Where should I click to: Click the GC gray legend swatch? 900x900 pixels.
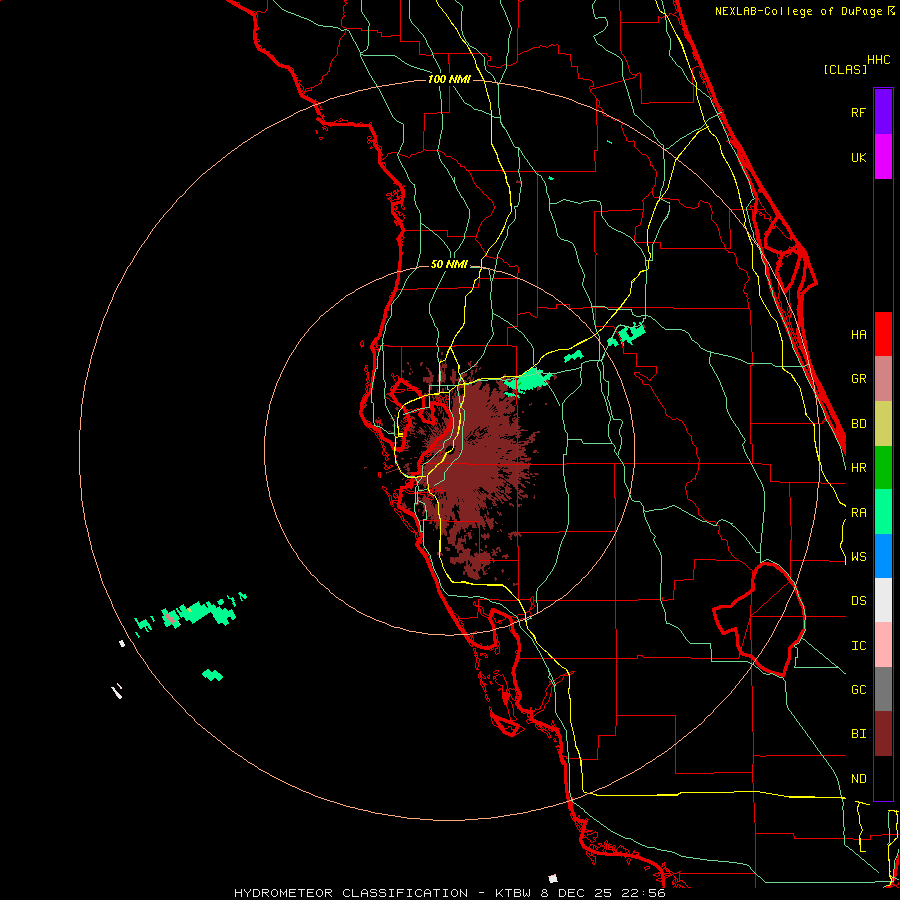pyautogui.click(x=883, y=689)
